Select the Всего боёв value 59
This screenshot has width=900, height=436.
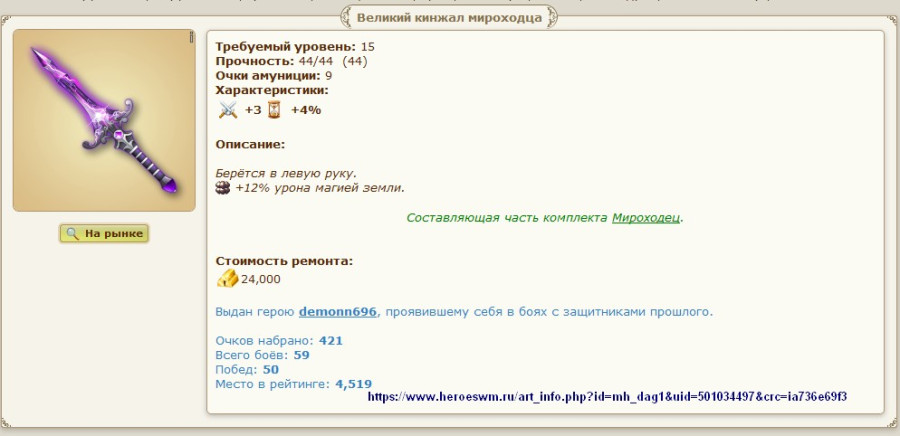tap(301, 355)
